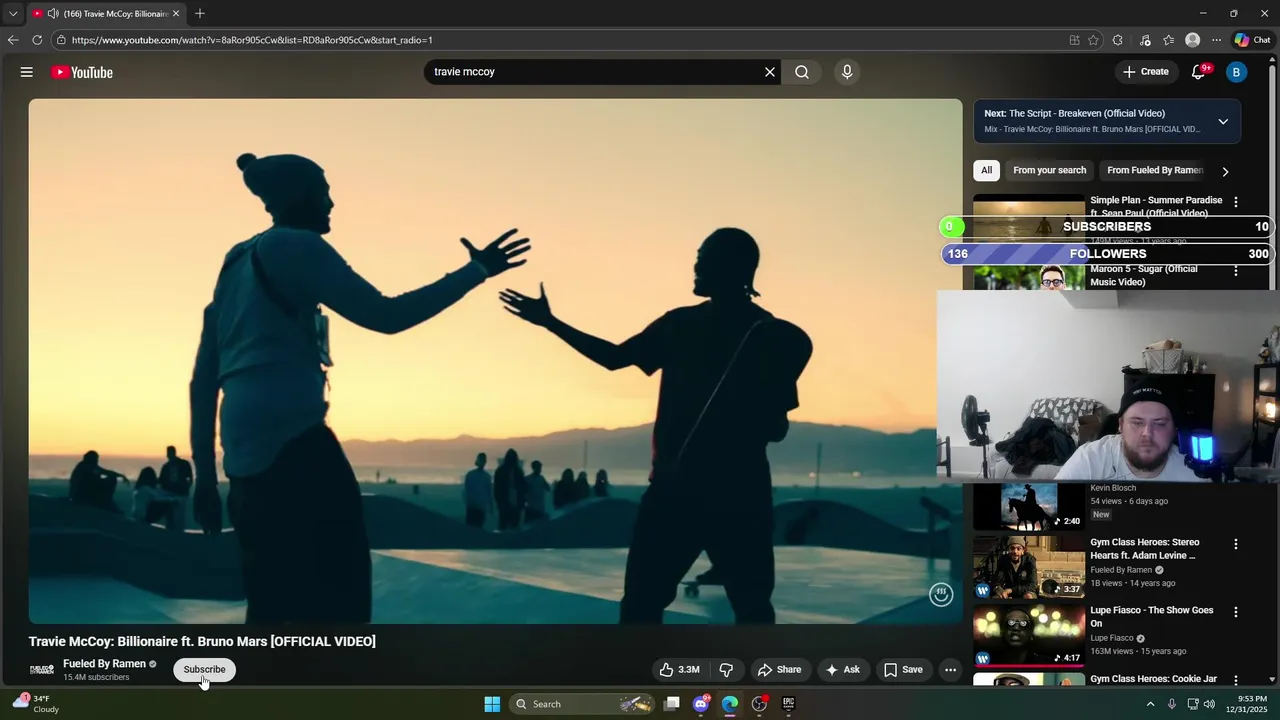Open the browser Extensions icon
This screenshot has height=720, width=1280.
(1117, 40)
